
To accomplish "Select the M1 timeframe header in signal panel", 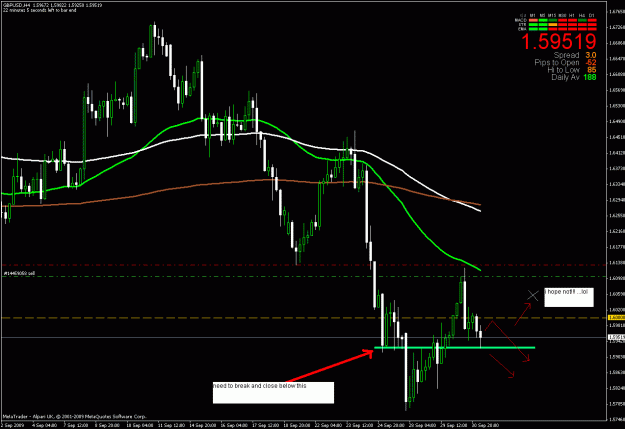I will [x=533, y=16].
